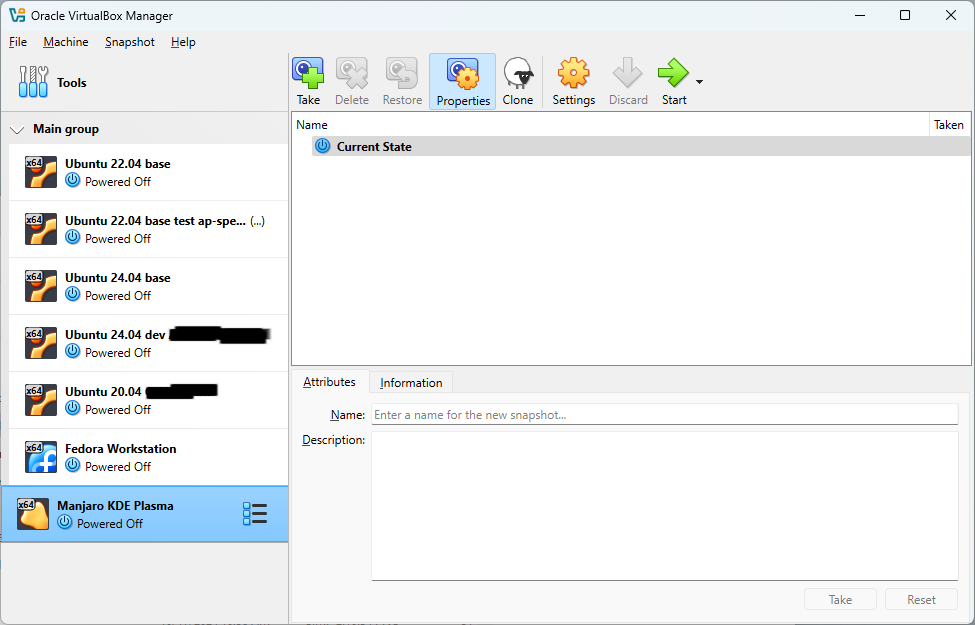Click the Fedora Workstation name text
Image resolution: width=975 pixels, height=625 pixels.
click(121, 448)
